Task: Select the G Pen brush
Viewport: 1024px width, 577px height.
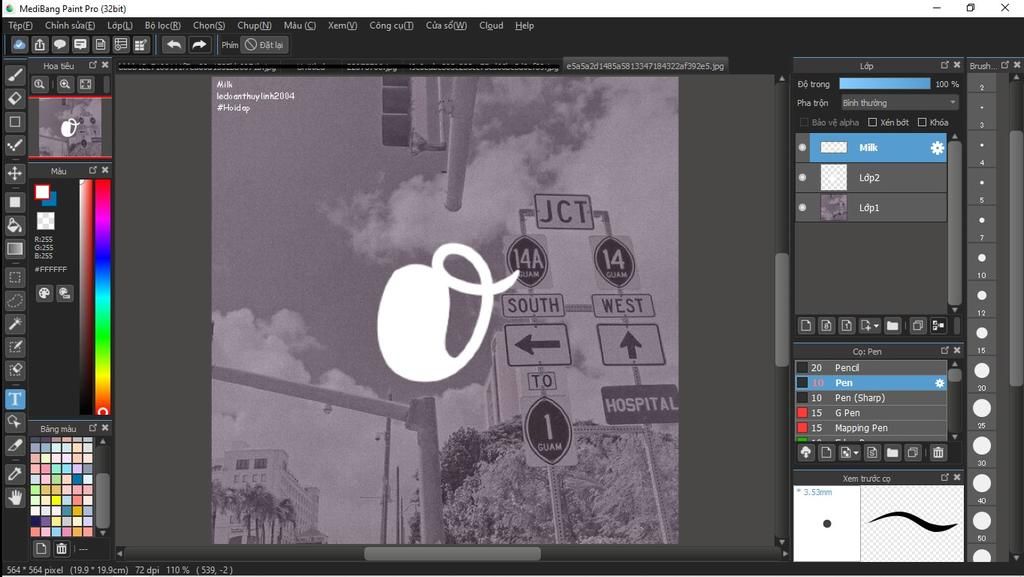Action: click(870, 413)
